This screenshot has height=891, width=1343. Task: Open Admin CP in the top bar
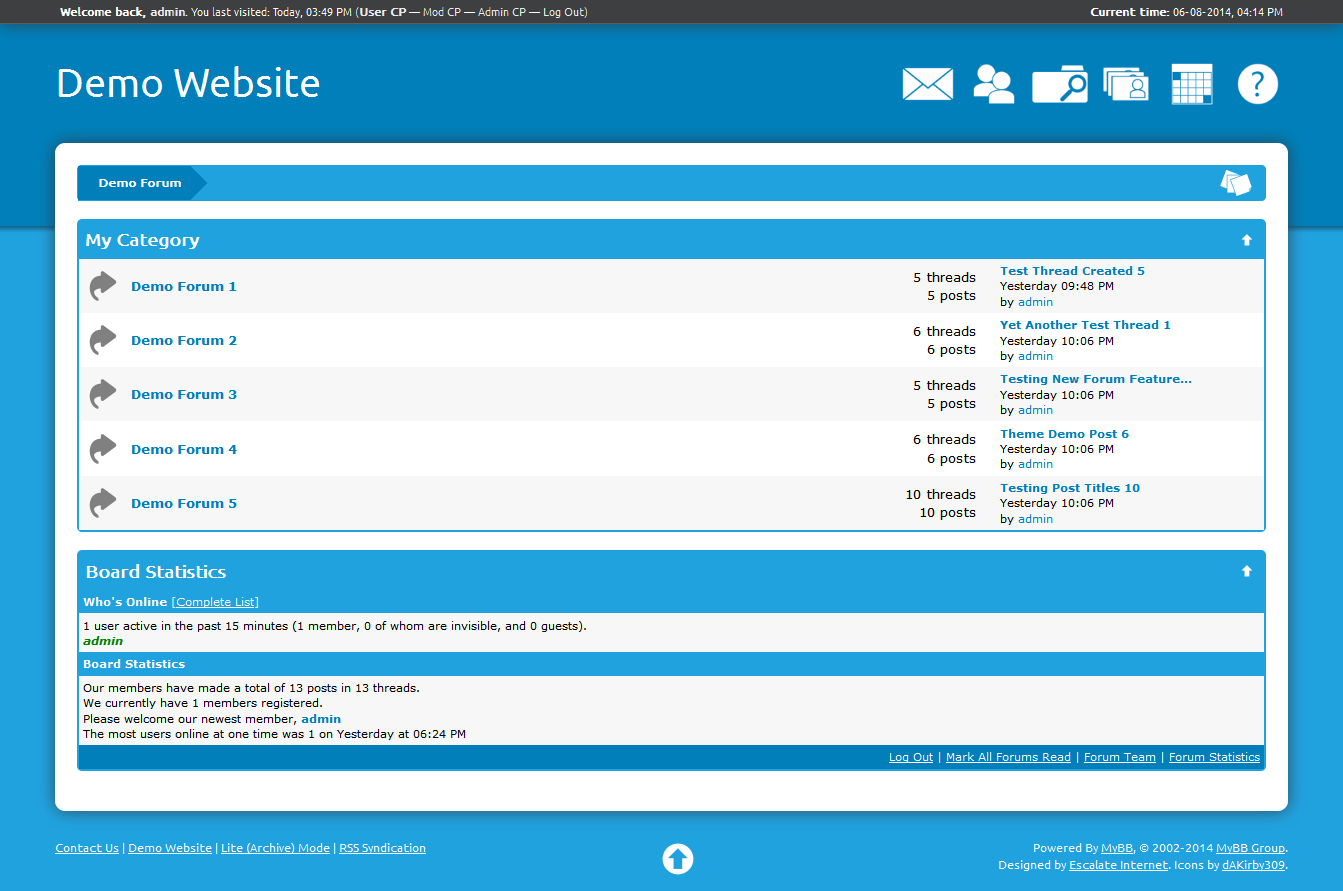[501, 12]
